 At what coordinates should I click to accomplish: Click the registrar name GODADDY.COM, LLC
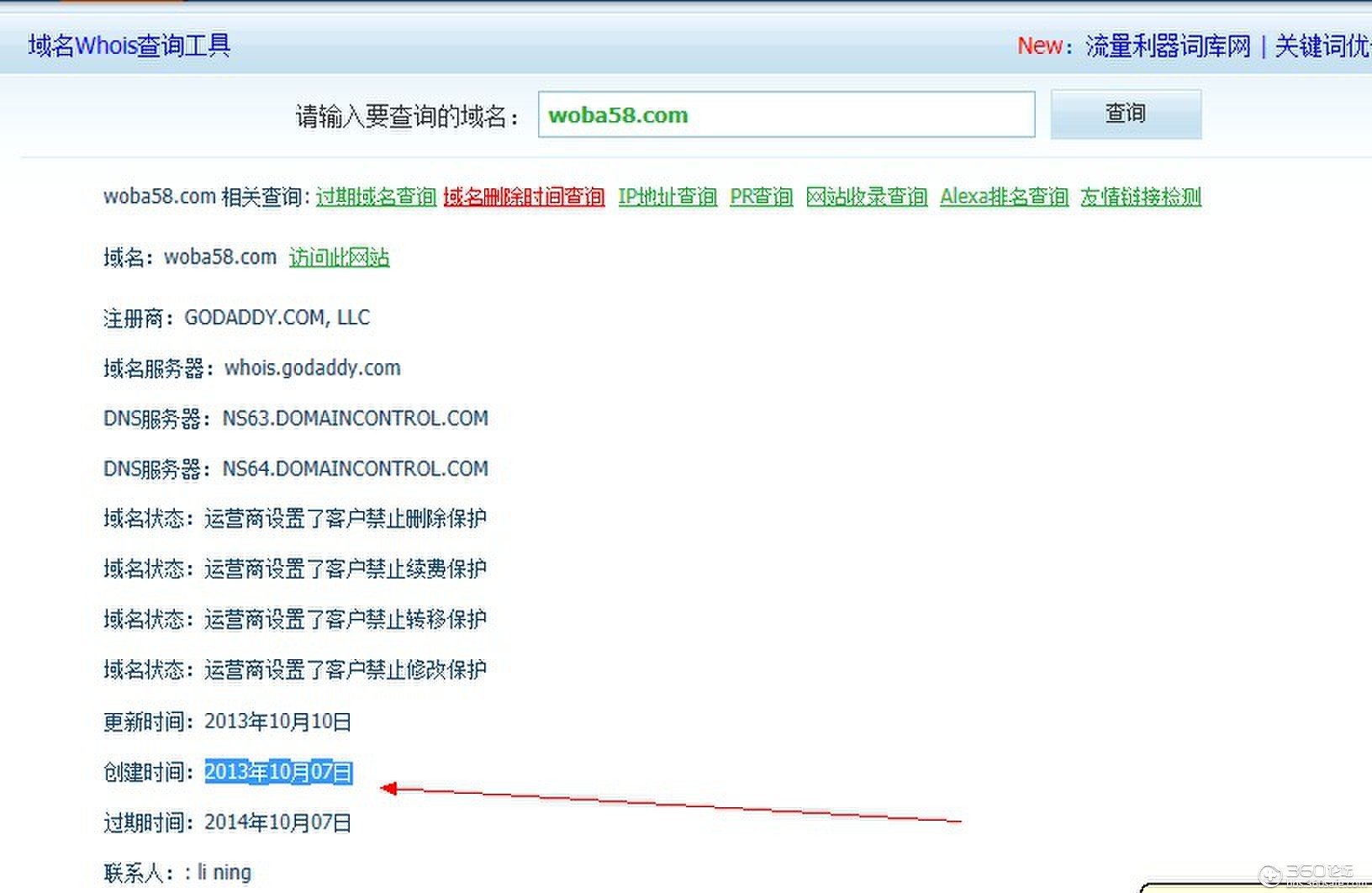(277, 318)
